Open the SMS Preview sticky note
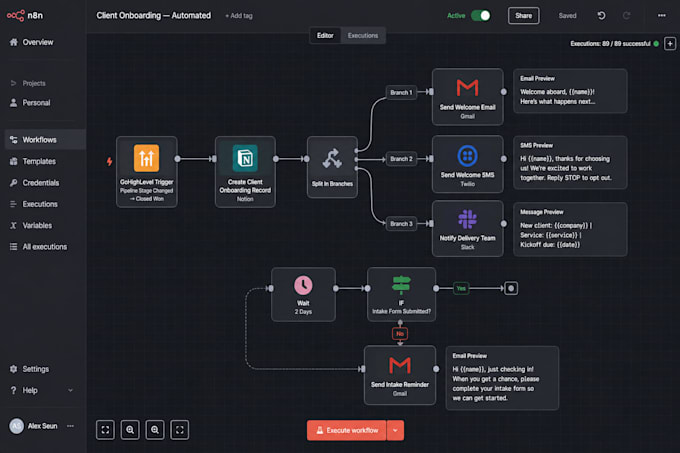680x453 pixels. point(570,162)
